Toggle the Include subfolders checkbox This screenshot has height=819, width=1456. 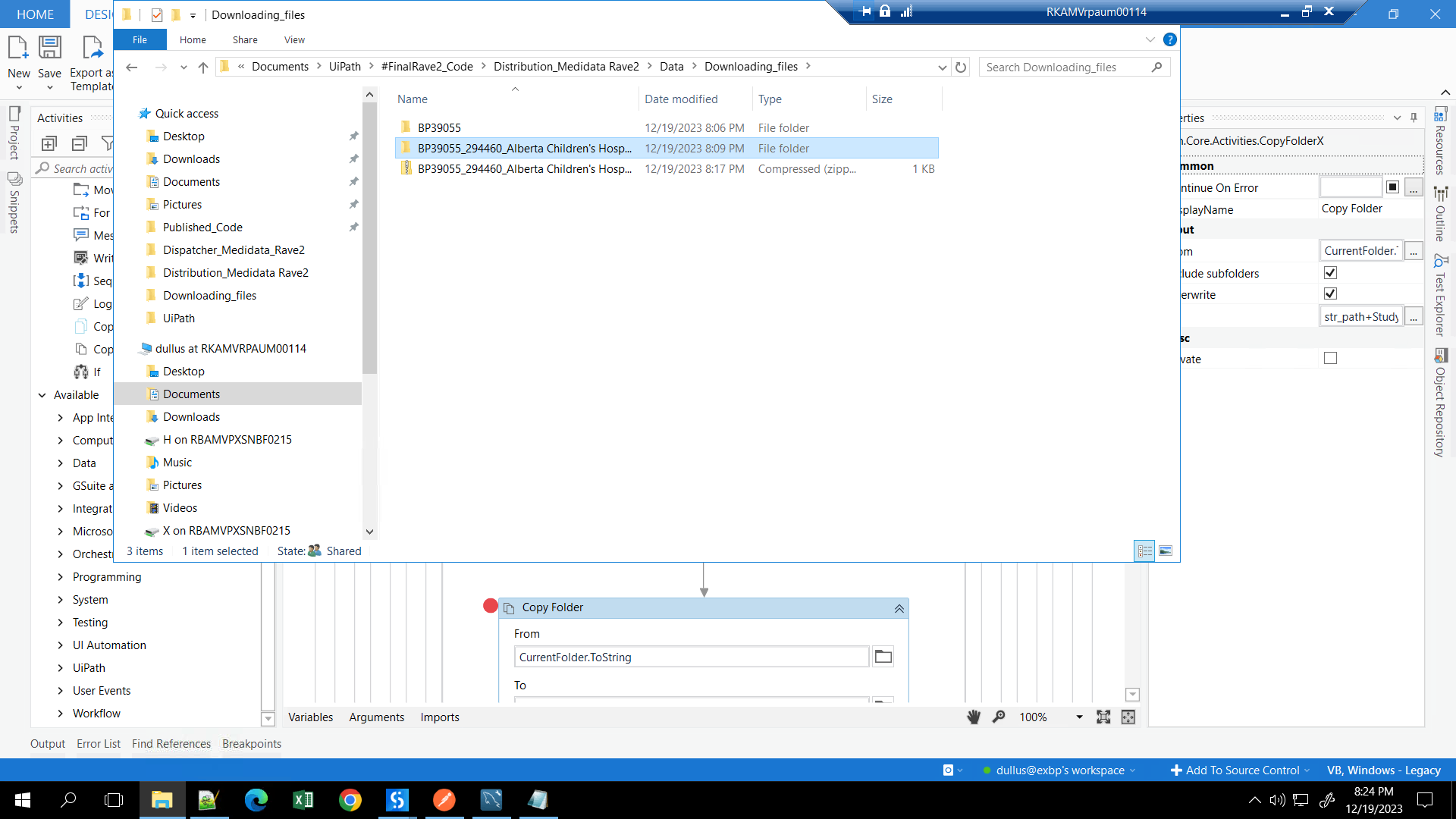[1330, 273]
